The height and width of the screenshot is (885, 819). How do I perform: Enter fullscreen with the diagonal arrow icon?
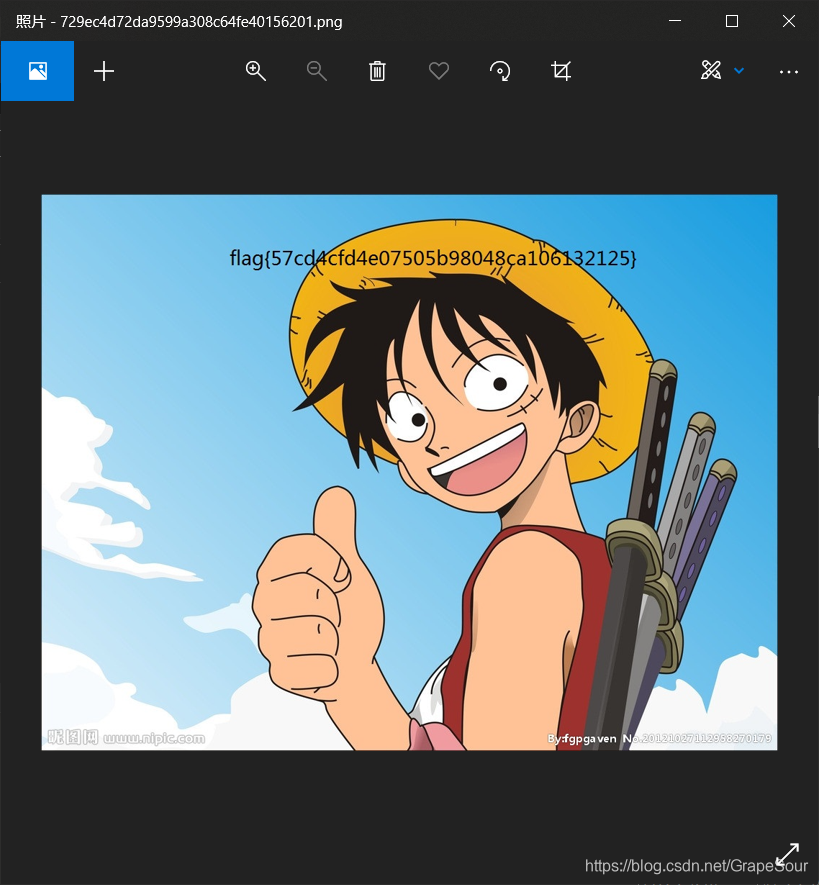pyautogui.click(x=787, y=854)
